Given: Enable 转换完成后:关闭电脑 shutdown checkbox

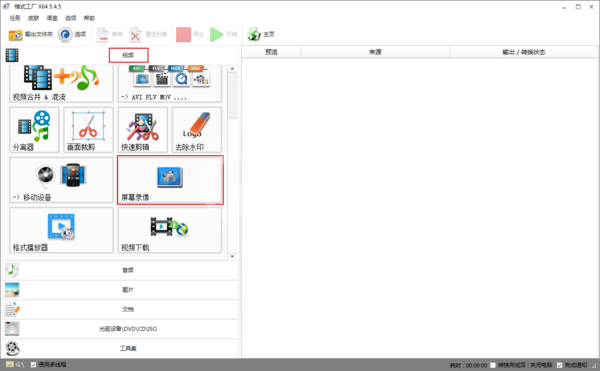Looking at the screenshot, I should tap(493, 365).
